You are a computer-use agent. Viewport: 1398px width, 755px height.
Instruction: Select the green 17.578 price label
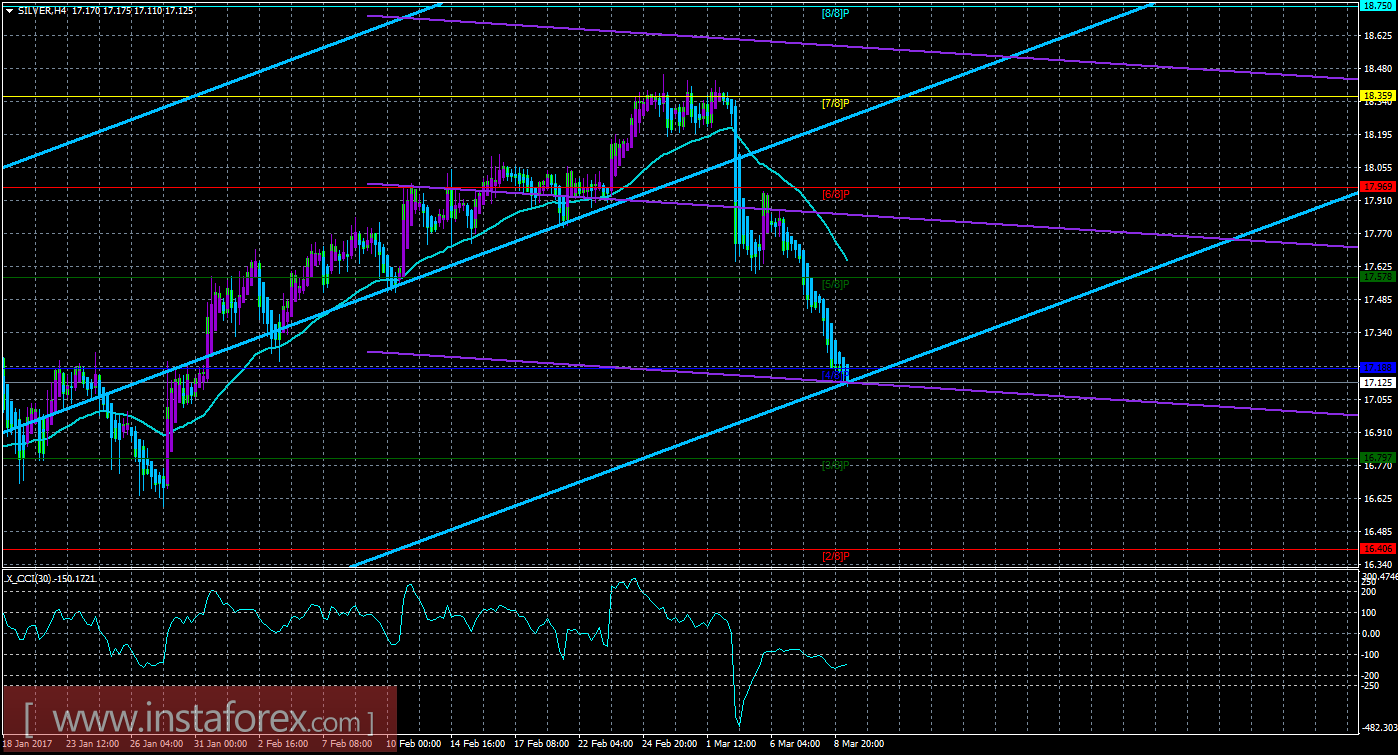pyautogui.click(x=1379, y=278)
